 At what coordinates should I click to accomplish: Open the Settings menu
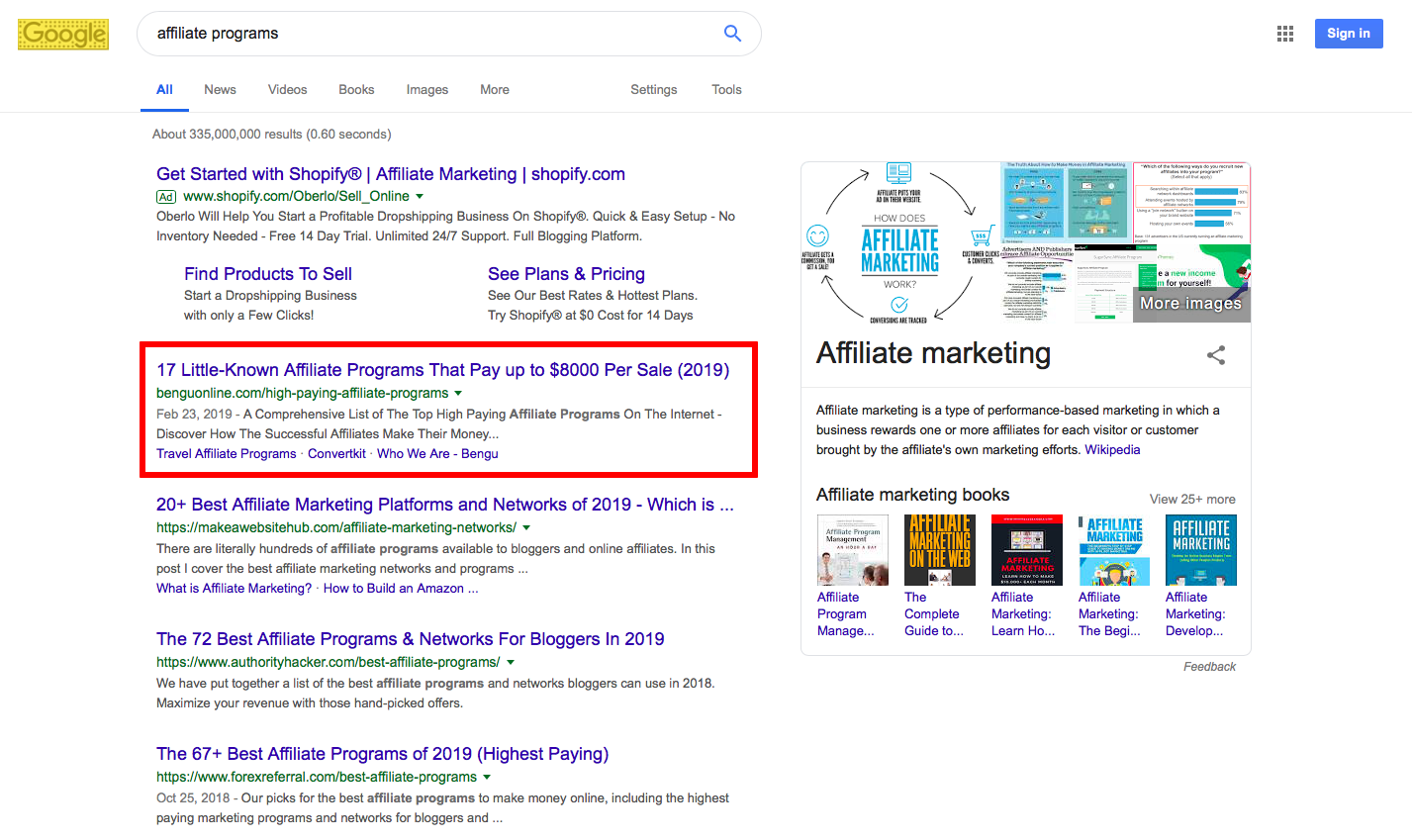click(x=654, y=89)
